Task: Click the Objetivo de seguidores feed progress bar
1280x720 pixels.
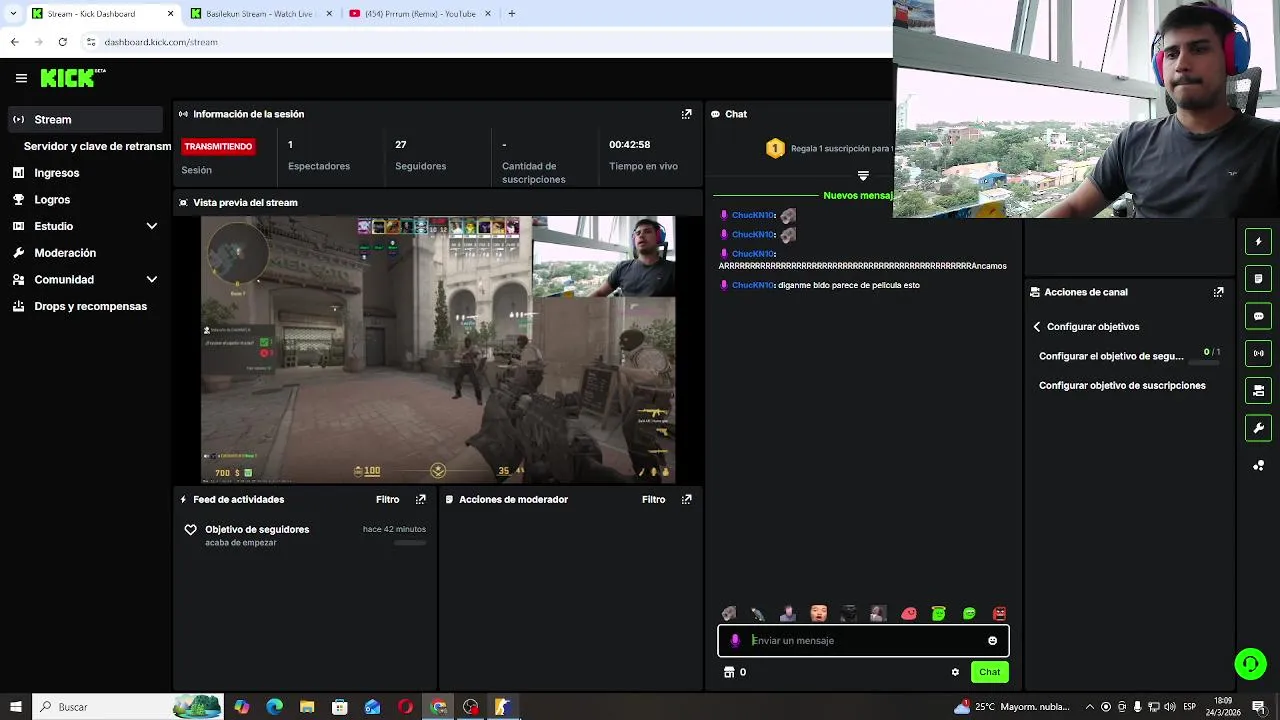Action: pos(410,543)
